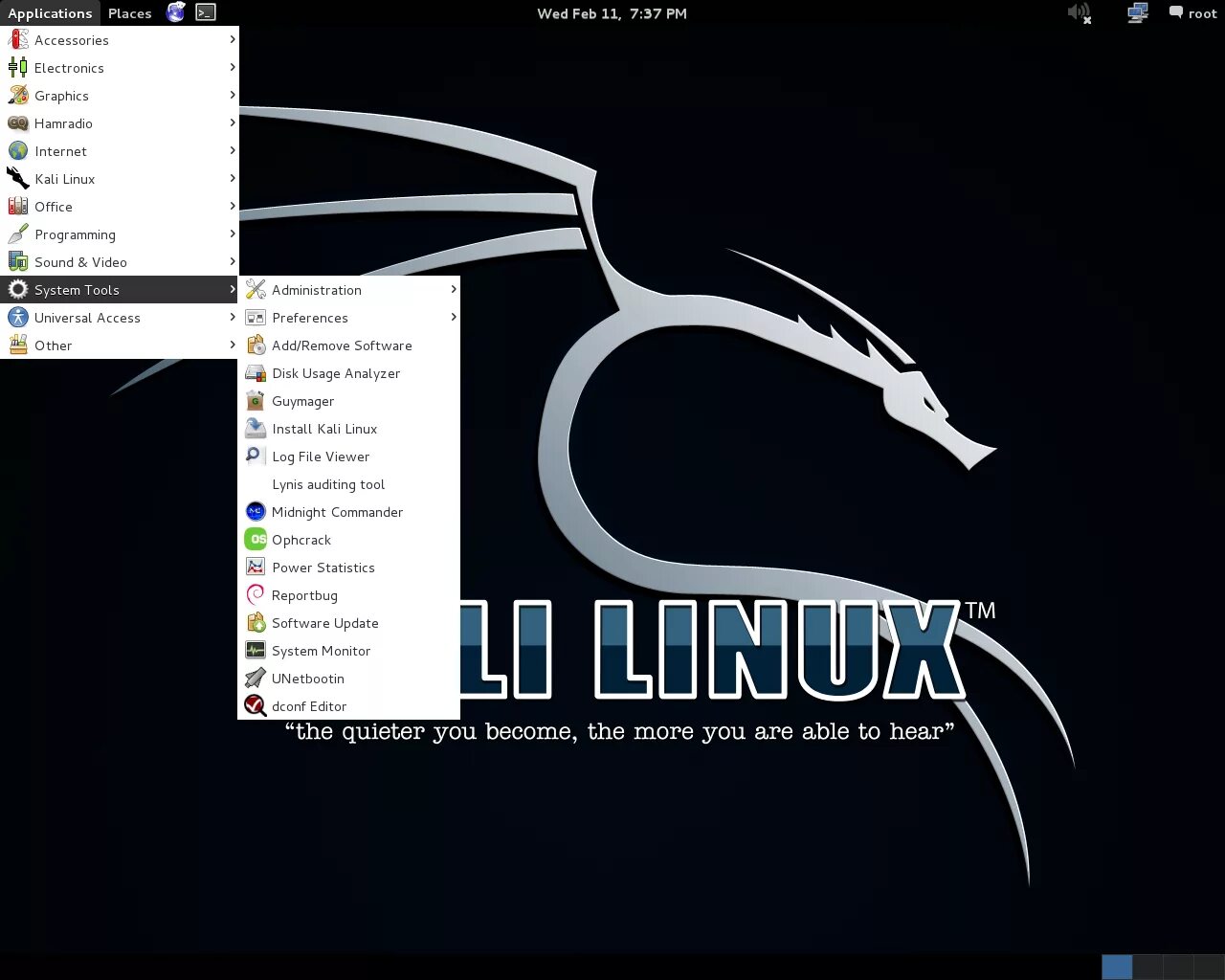Click the System Monitor icon
The height and width of the screenshot is (980, 1225).
tap(256, 651)
